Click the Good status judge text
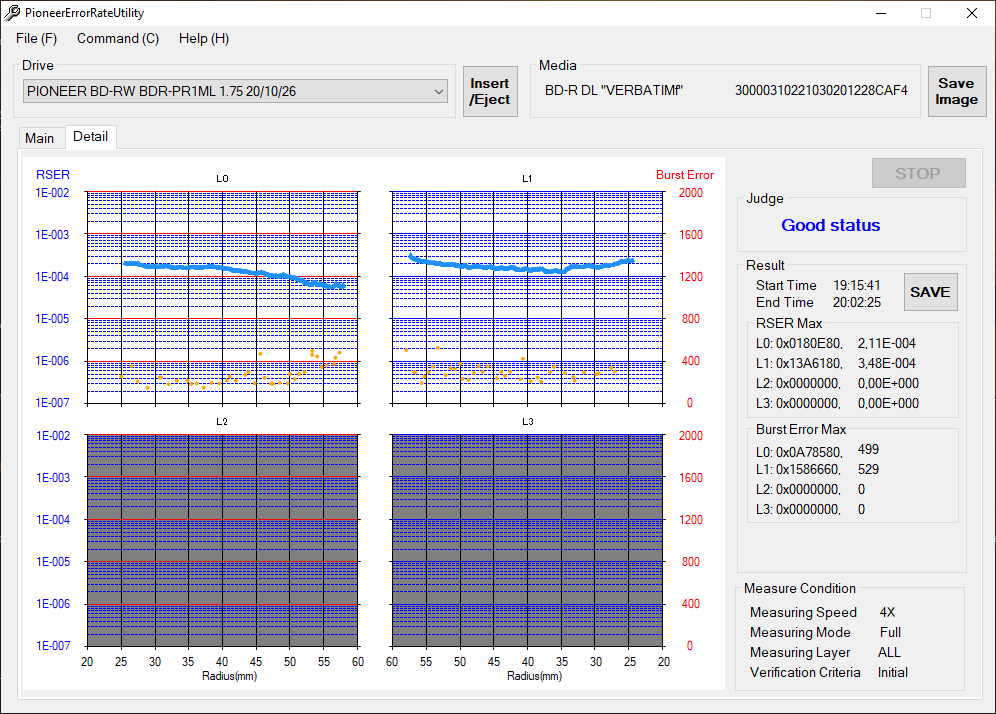The height and width of the screenshot is (714, 996). tap(830, 225)
